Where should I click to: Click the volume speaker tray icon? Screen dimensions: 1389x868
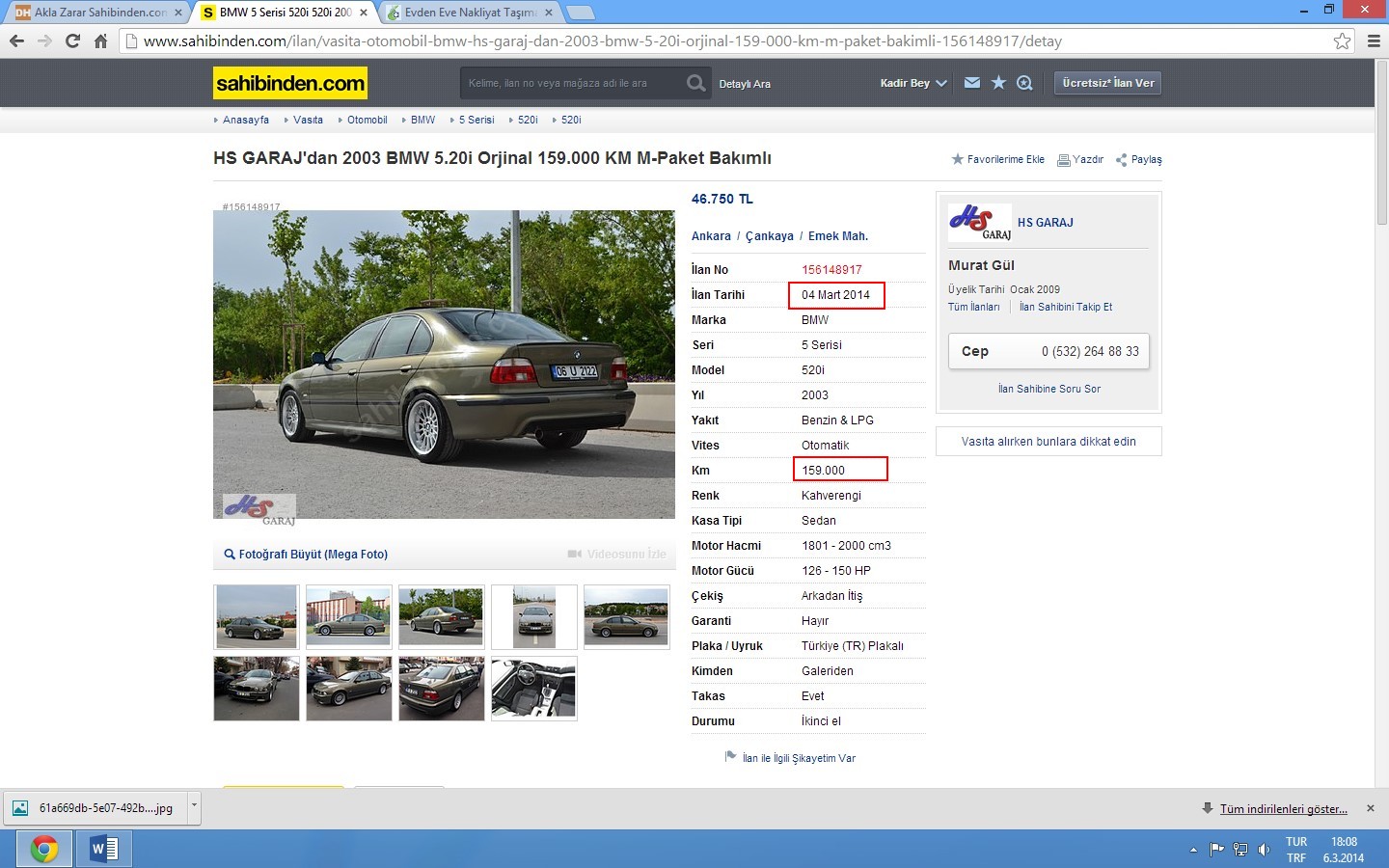1264,850
